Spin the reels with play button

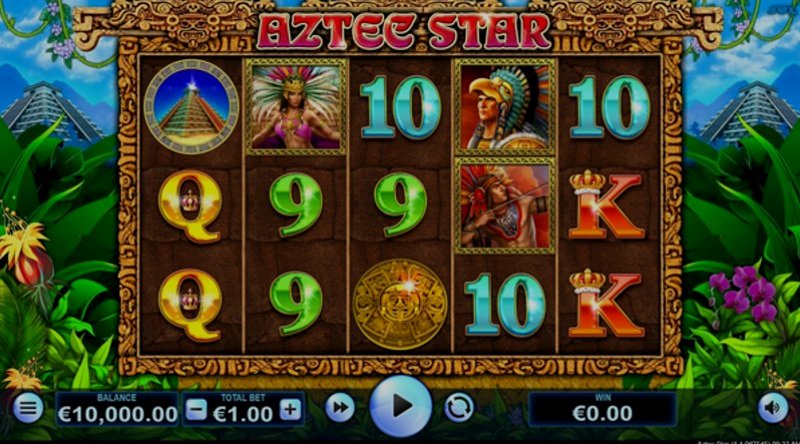(x=401, y=406)
